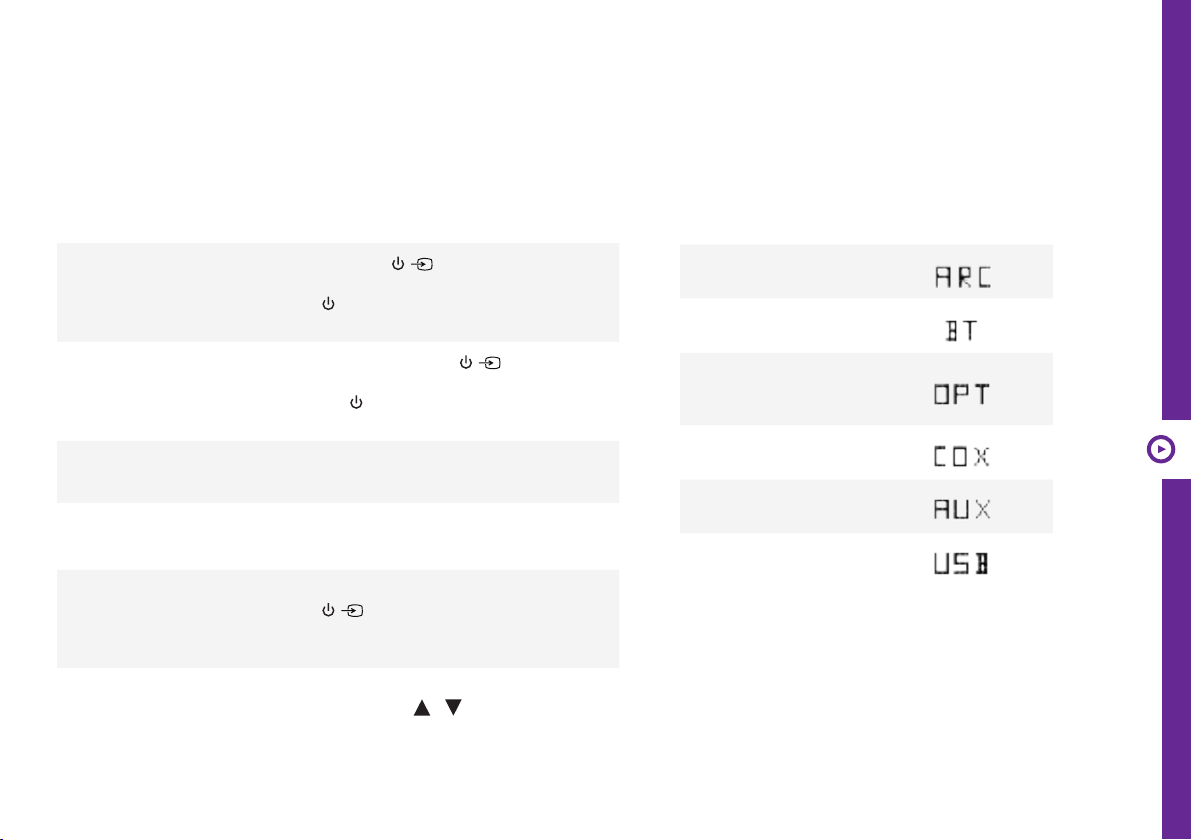Click the down triangle arrow icon
This screenshot has height=840, width=1192.
pyautogui.click(x=453, y=707)
